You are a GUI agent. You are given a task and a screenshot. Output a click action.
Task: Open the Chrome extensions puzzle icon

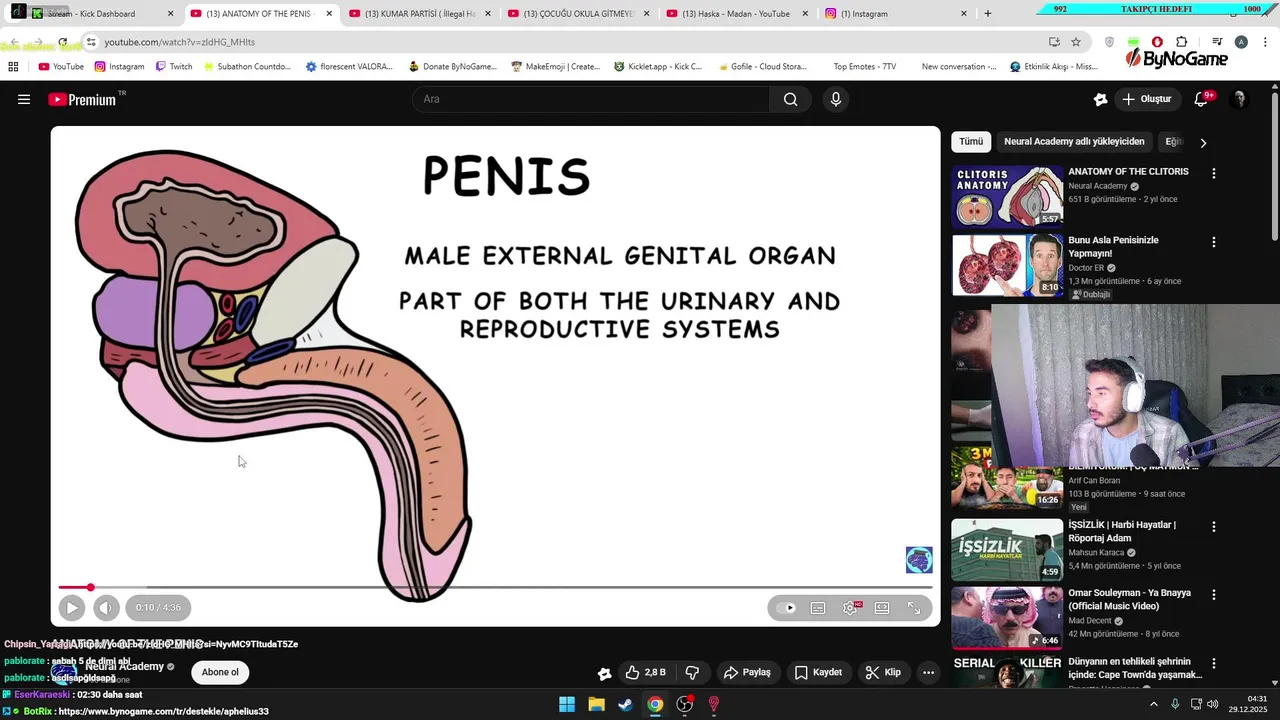1182,42
